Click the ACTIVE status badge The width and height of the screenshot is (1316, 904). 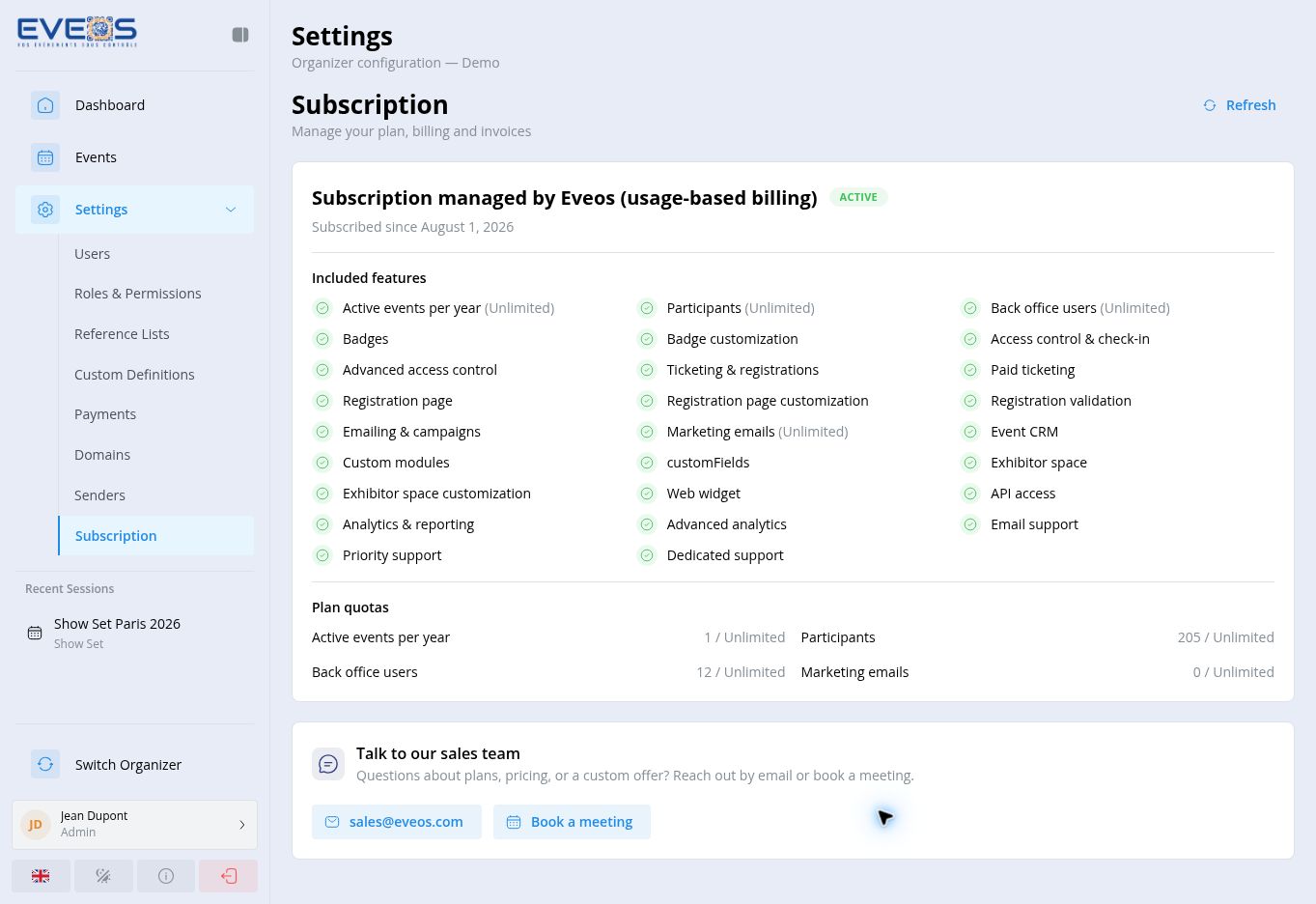pyautogui.click(x=858, y=197)
